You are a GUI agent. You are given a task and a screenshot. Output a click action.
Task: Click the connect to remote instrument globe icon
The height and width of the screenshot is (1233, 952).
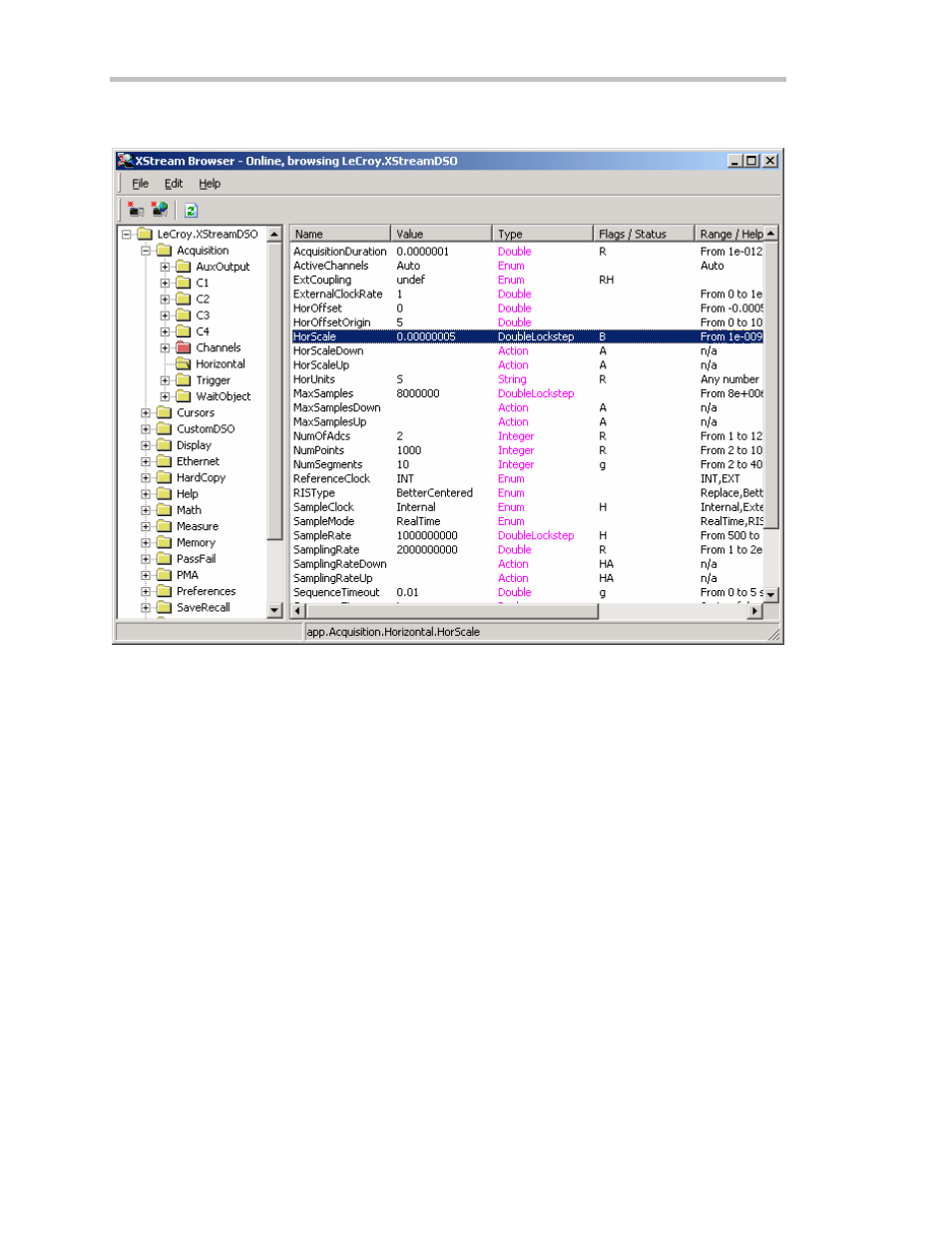click(x=160, y=210)
